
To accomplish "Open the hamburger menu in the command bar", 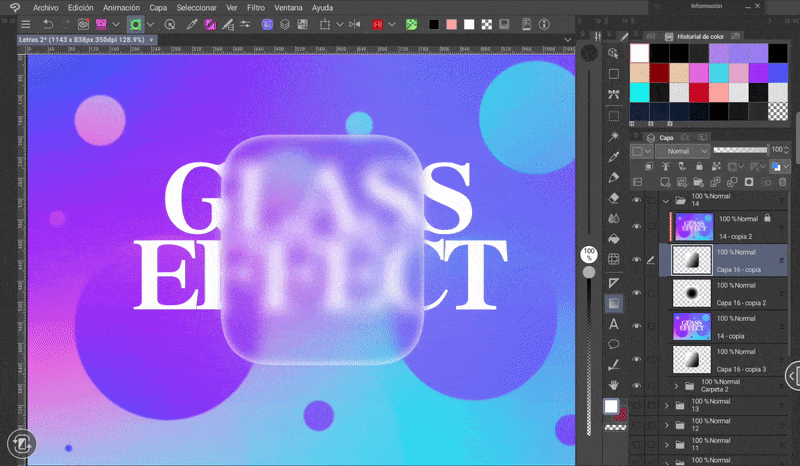I will point(26,24).
